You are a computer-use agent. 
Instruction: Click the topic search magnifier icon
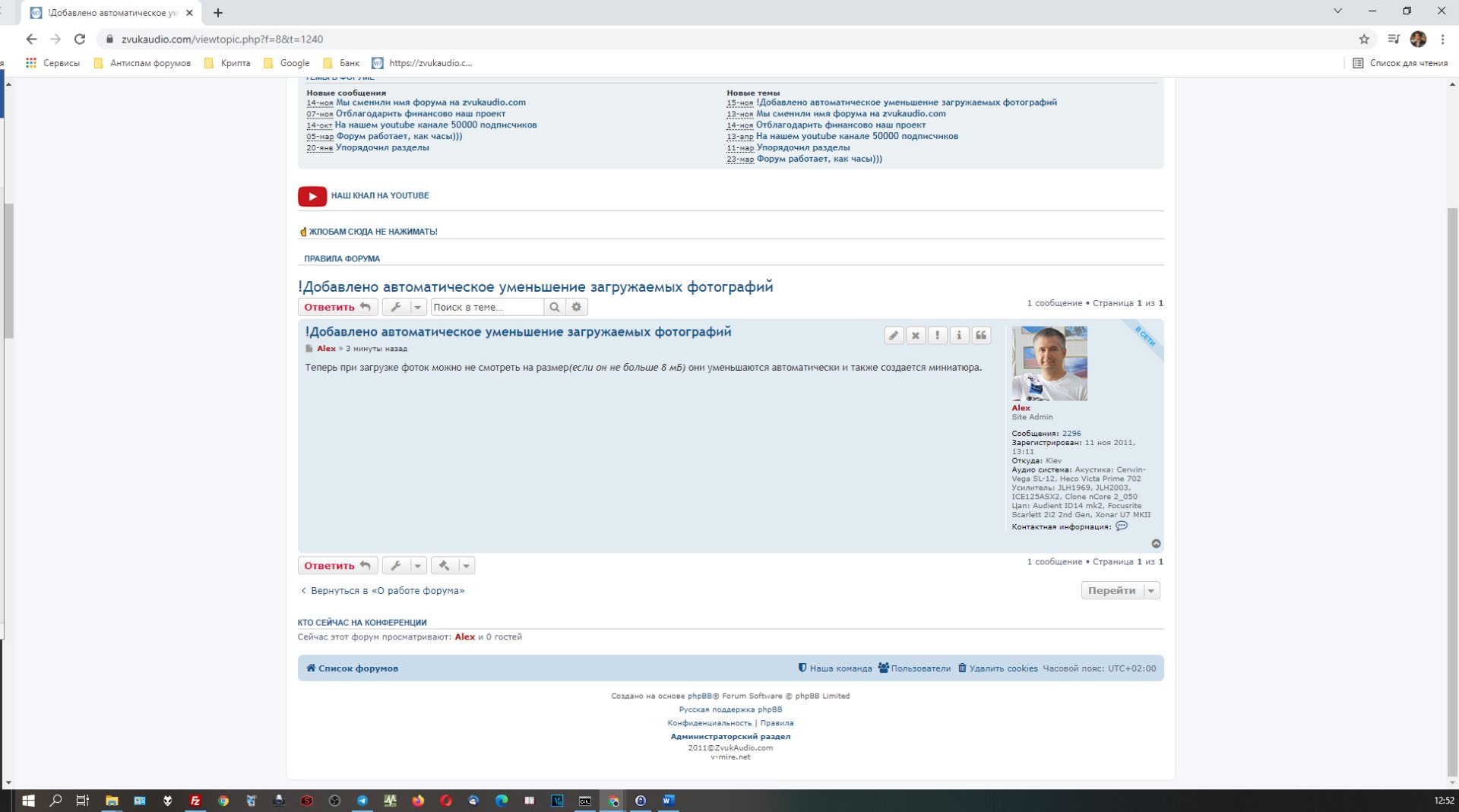pyautogui.click(x=555, y=307)
